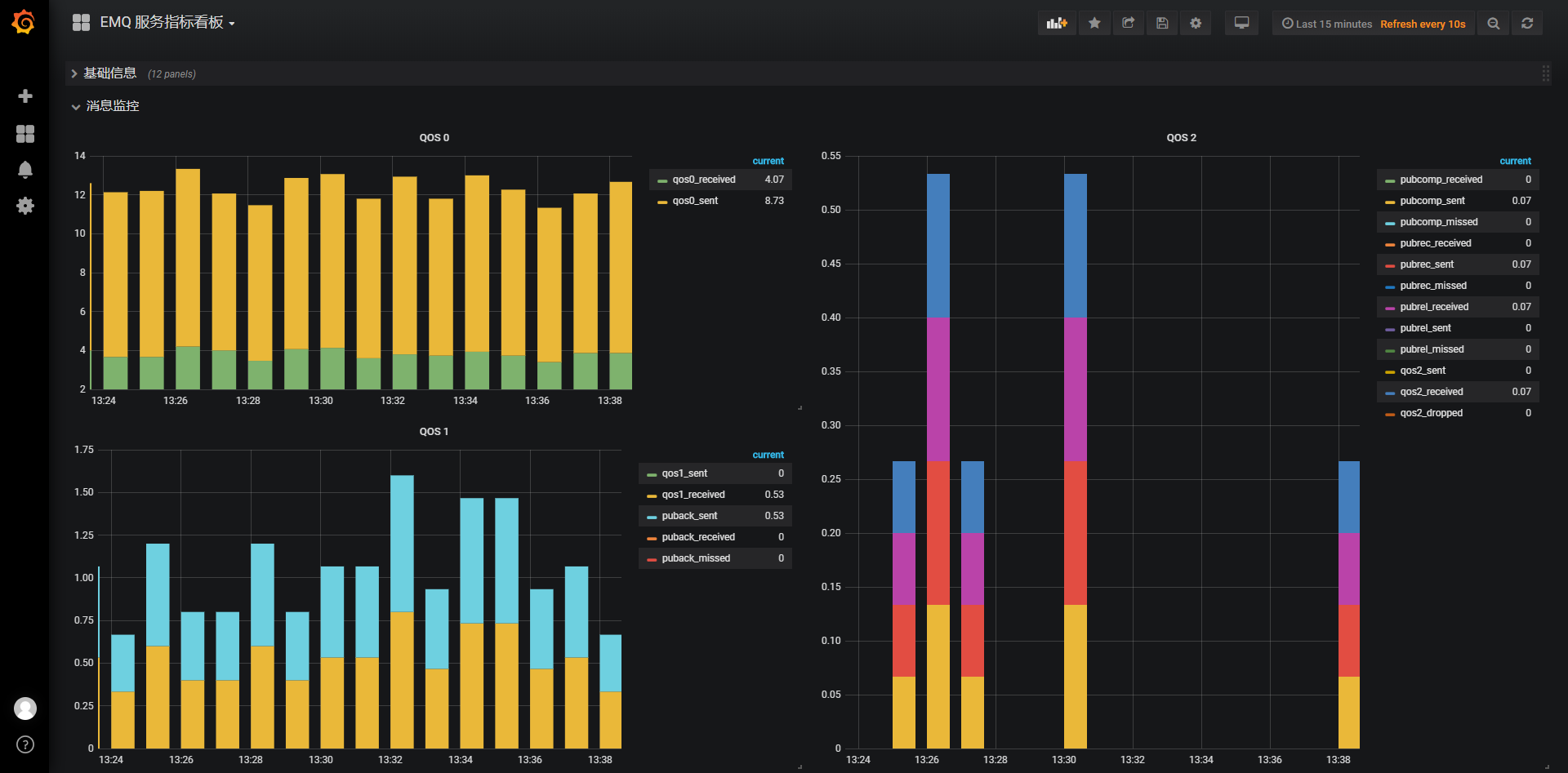
Task: Click the Share dashboard icon
Action: point(1129,23)
